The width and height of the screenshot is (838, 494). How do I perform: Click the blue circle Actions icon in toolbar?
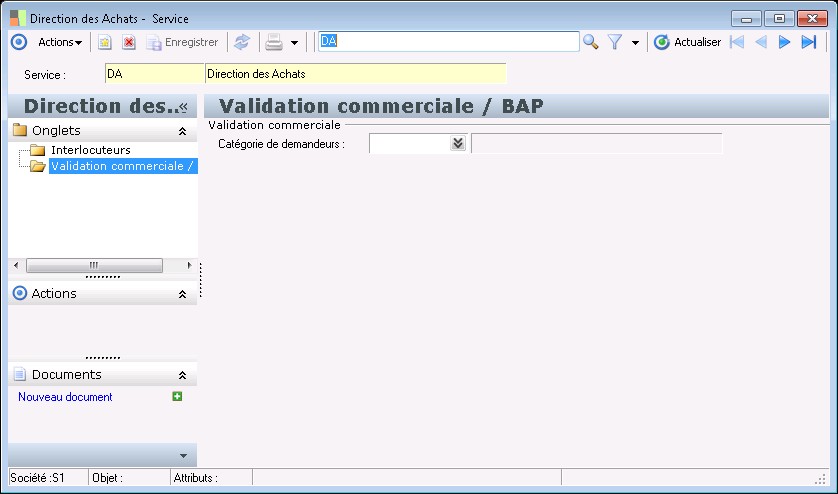19,42
